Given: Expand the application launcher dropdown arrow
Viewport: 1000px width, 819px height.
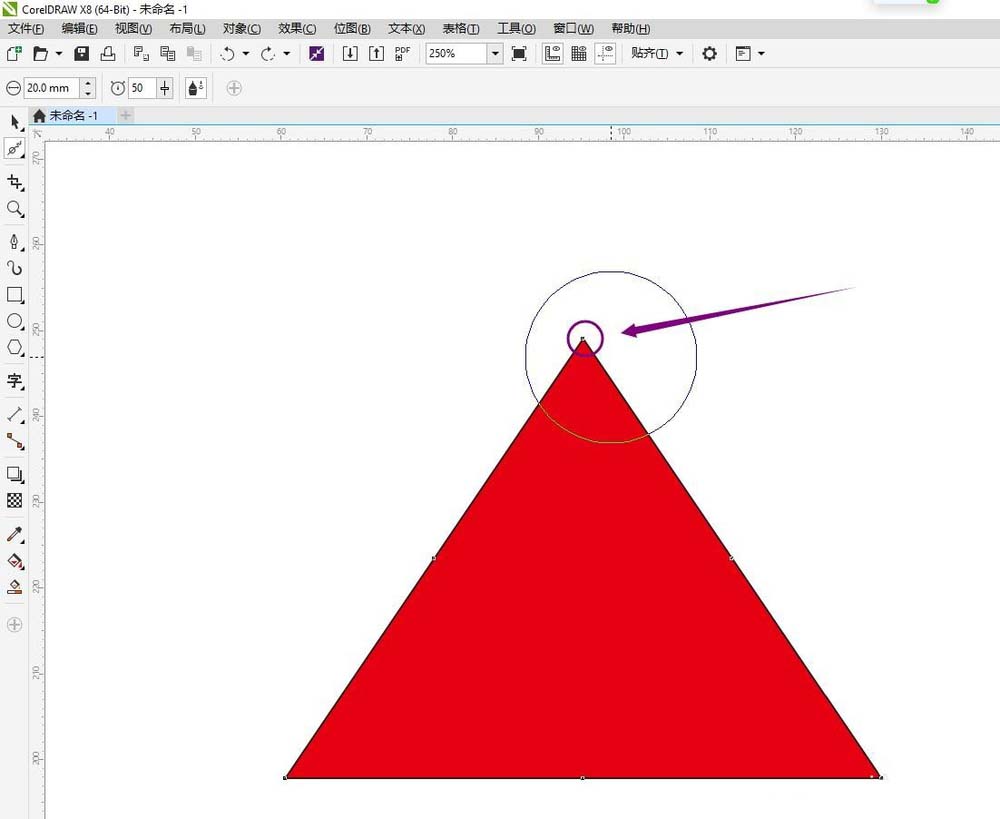Looking at the screenshot, I should (761, 54).
